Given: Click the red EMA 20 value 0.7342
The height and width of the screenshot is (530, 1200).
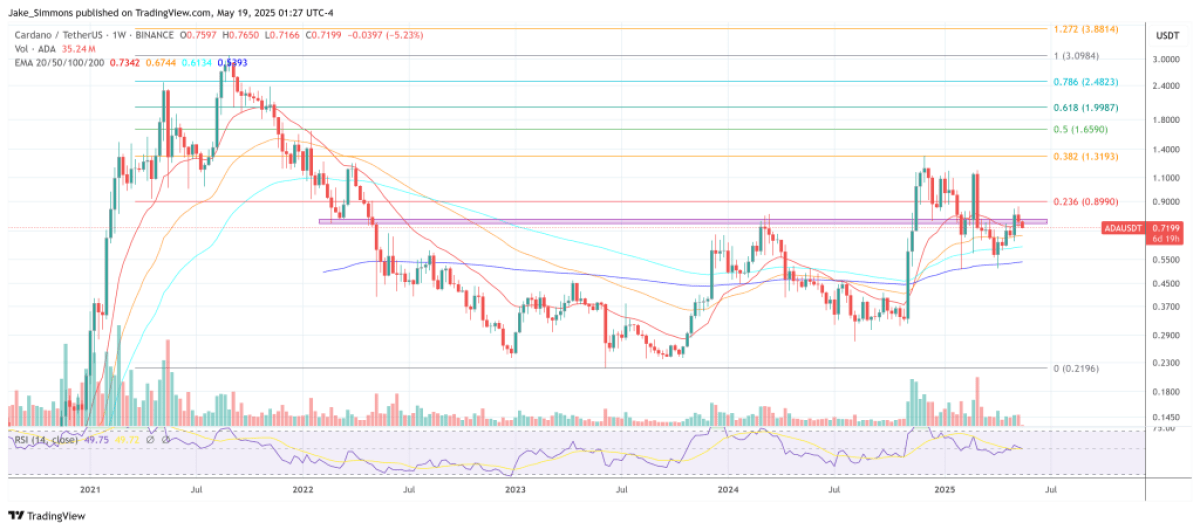Looking at the screenshot, I should tap(134, 62).
